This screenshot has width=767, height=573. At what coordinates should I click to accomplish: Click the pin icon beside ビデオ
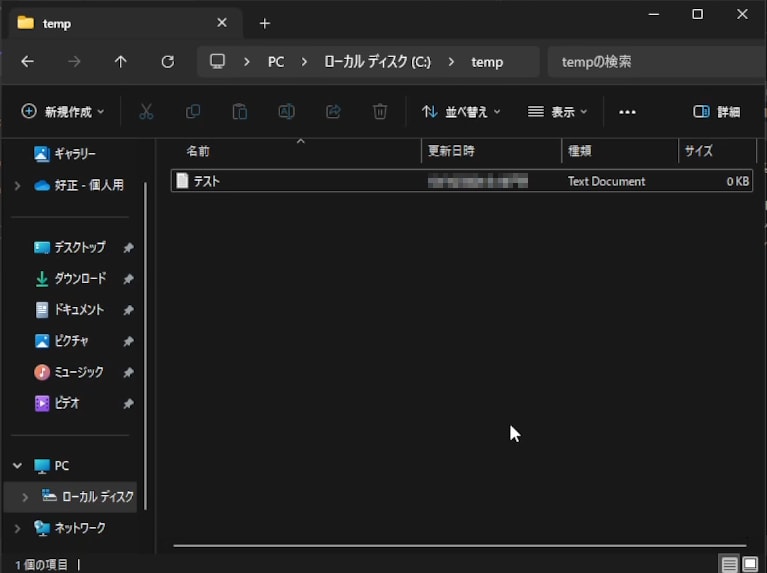pos(128,404)
